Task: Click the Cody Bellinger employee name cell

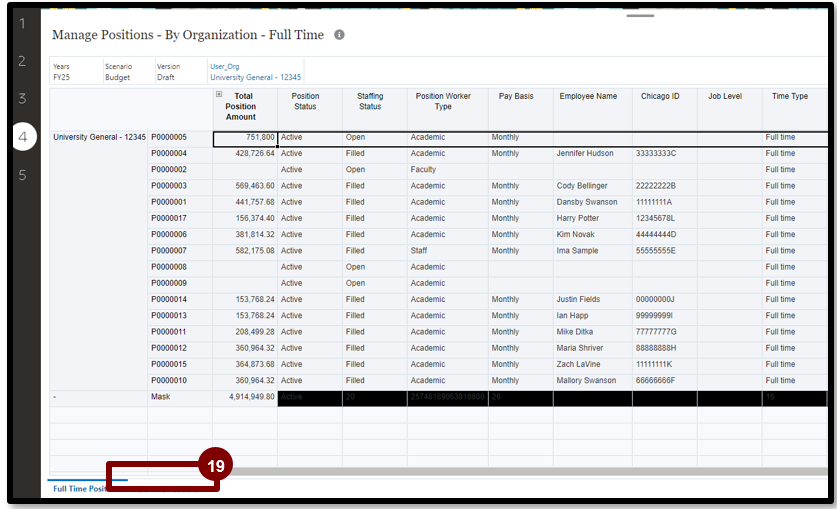Action: 593,186
